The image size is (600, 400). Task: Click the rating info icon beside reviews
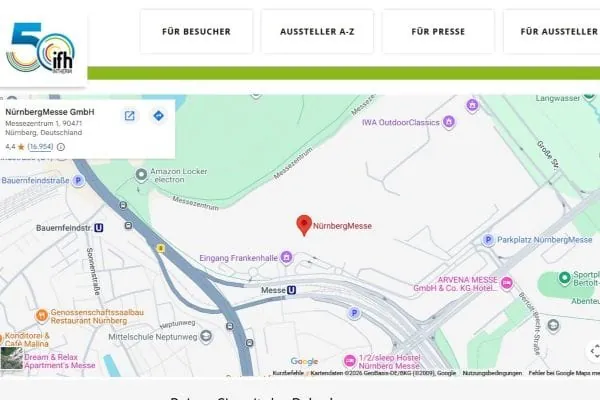click(x=61, y=147)
